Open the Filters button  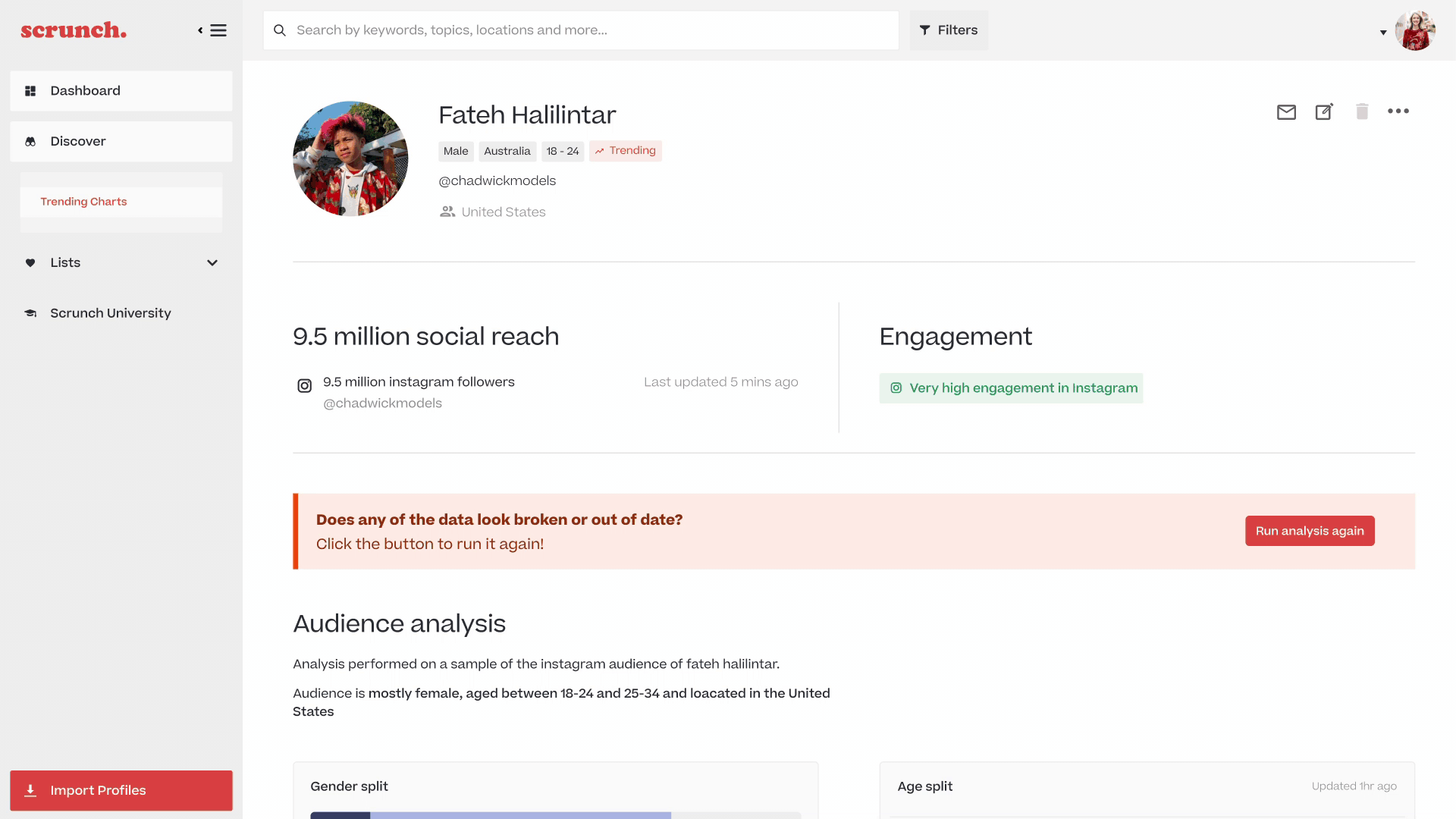(x=949, y=30)
